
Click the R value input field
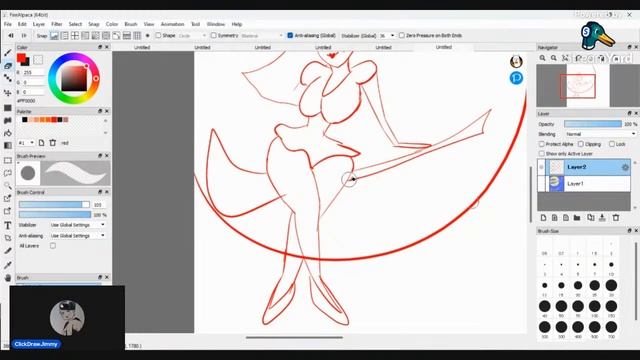point(33,72)
